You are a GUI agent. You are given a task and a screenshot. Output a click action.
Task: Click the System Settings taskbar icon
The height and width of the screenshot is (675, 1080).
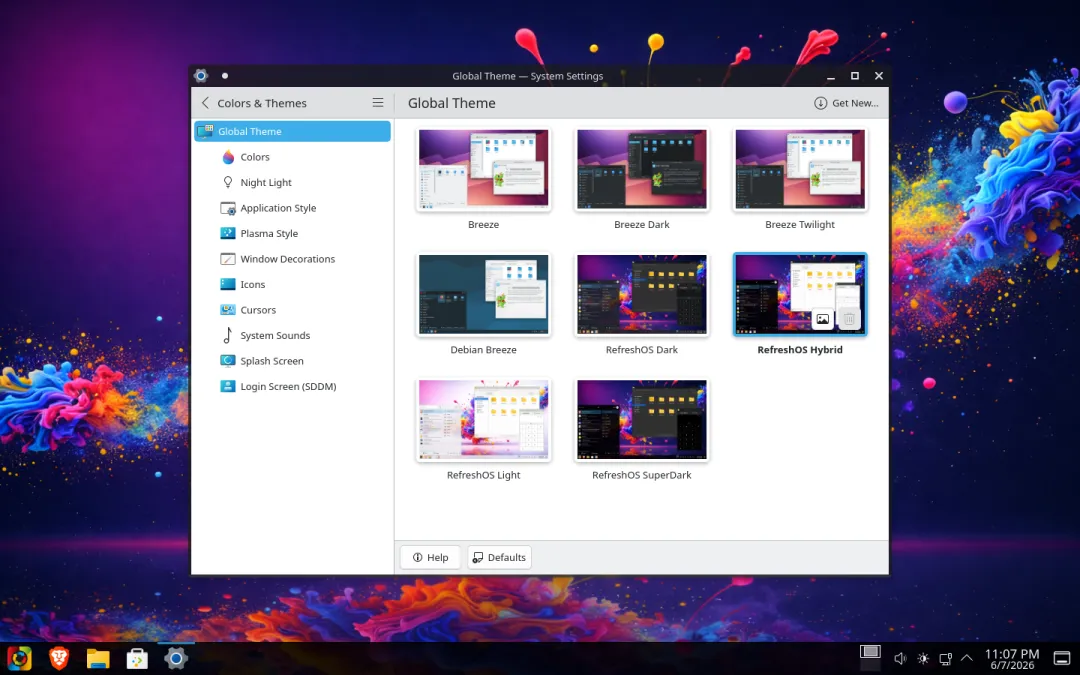click(x=176, y=658)
